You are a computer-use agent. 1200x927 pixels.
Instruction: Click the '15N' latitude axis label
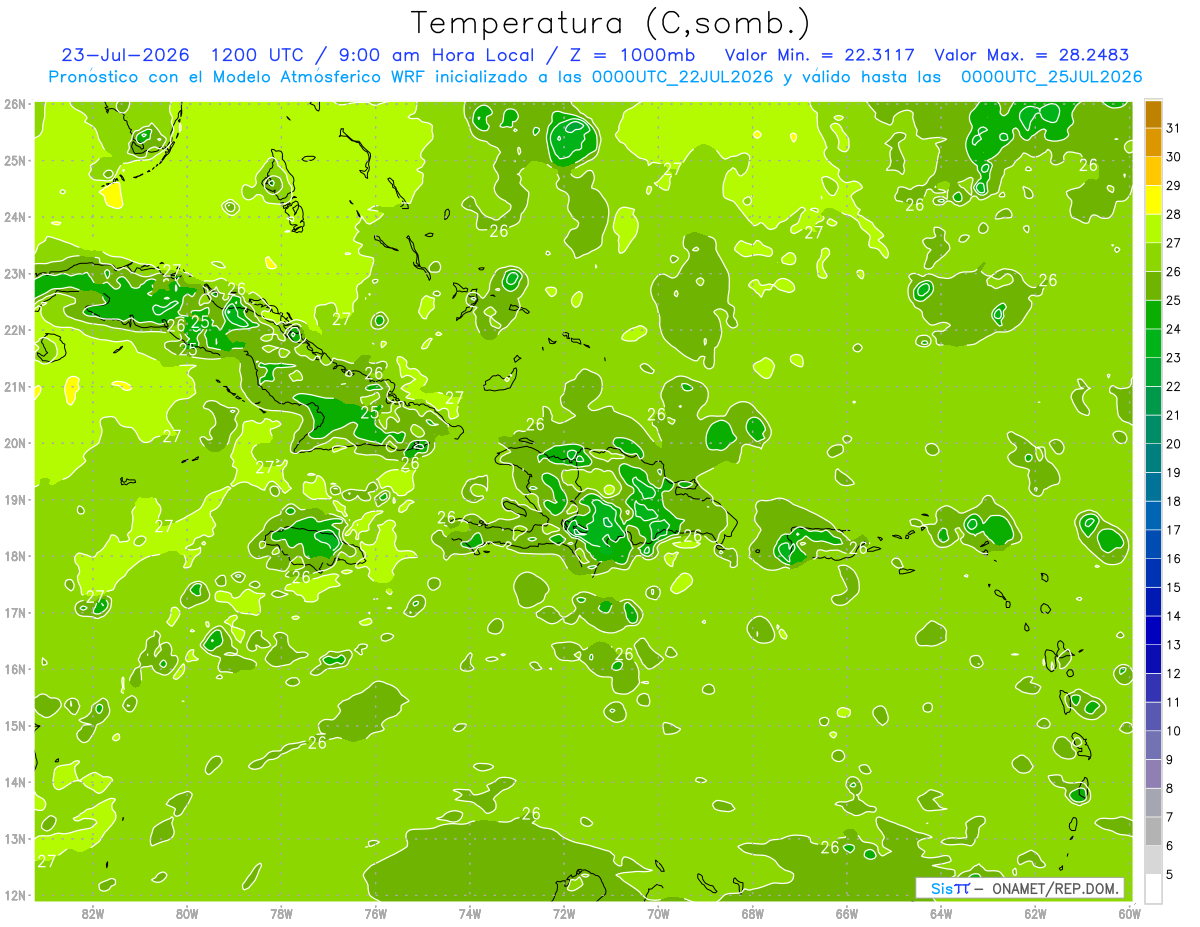pyautogui.click(x=15, y=725)
